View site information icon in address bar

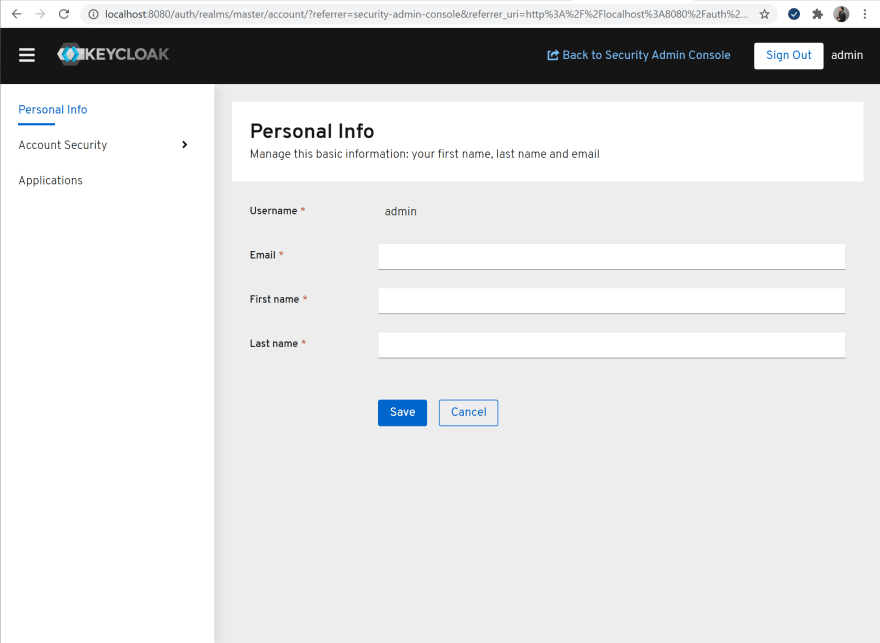[x=93, y=14]
